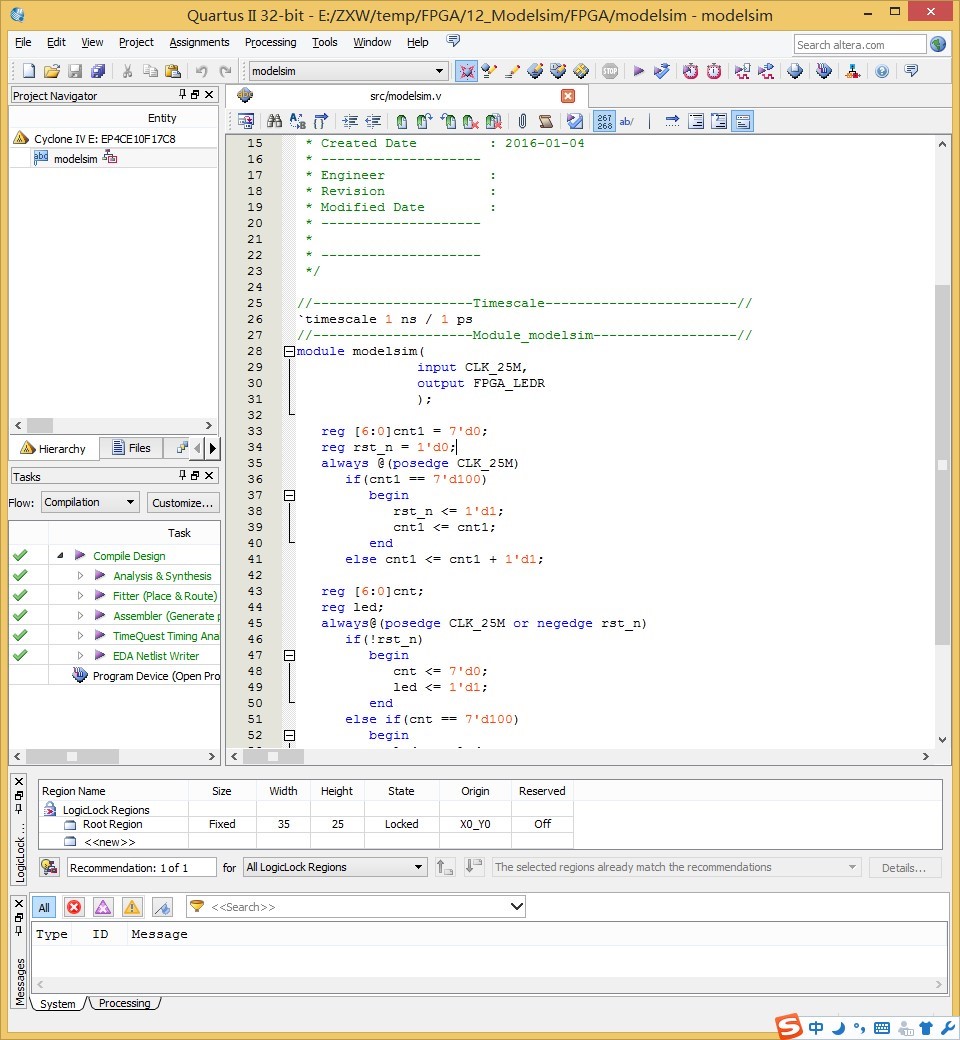Screen dimensions: 960x1040
Task: Toggle the error messages filter
Action: coord(74,907)
